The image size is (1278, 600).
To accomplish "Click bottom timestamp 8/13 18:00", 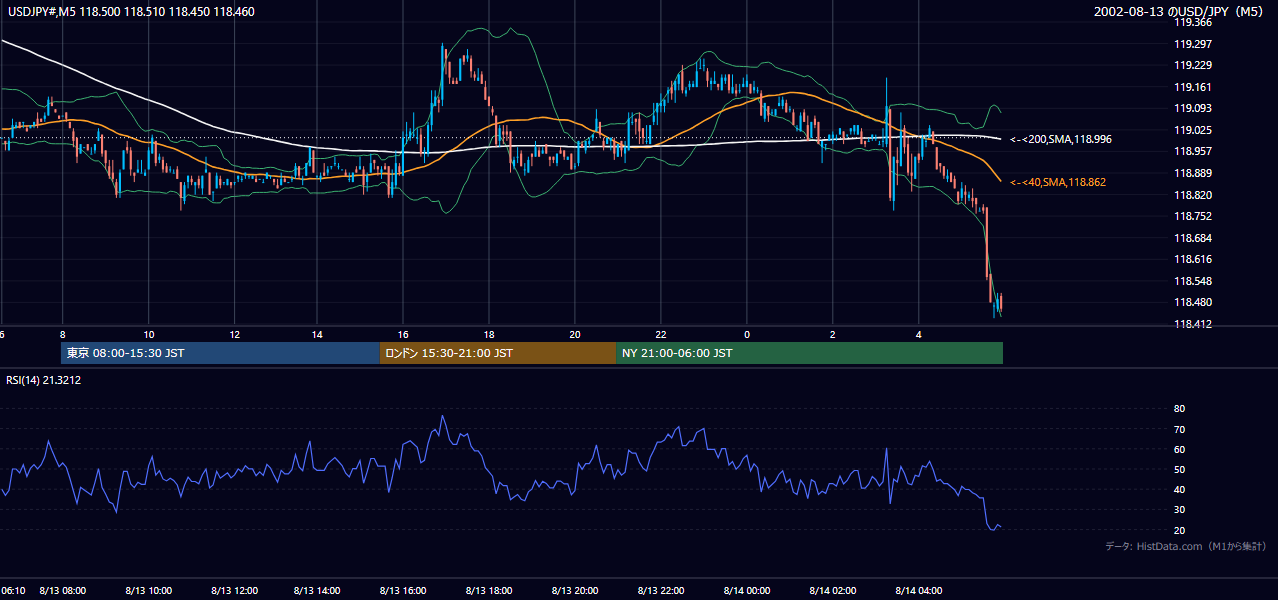I will coord(490,590).
